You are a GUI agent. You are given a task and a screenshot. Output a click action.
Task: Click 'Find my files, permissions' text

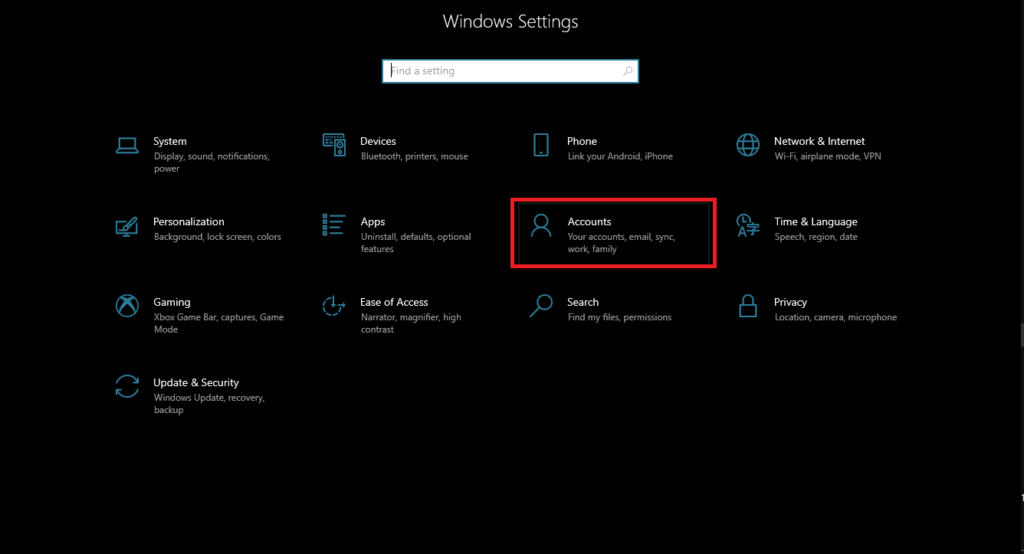619,317
